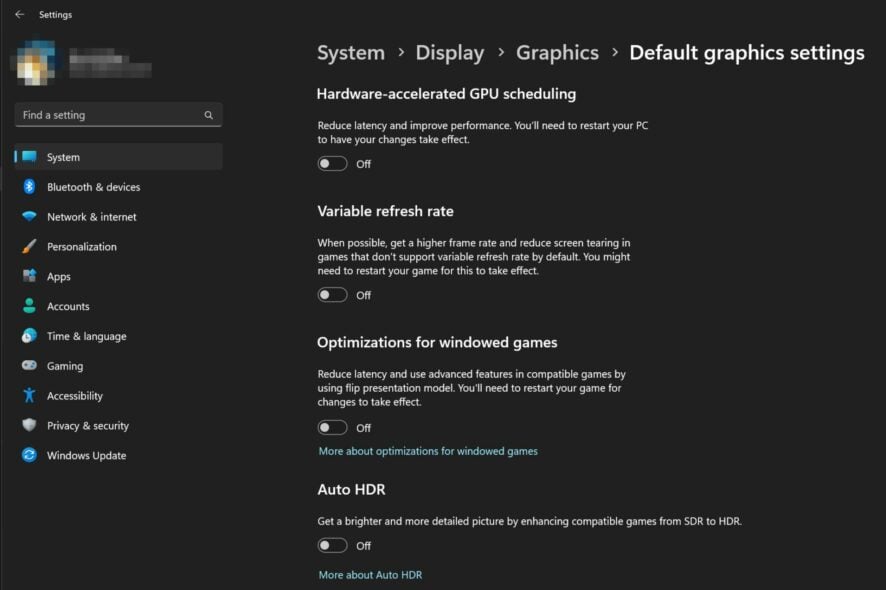
Task: Click the Windows Update refresh icon
Action: (29, 455)
